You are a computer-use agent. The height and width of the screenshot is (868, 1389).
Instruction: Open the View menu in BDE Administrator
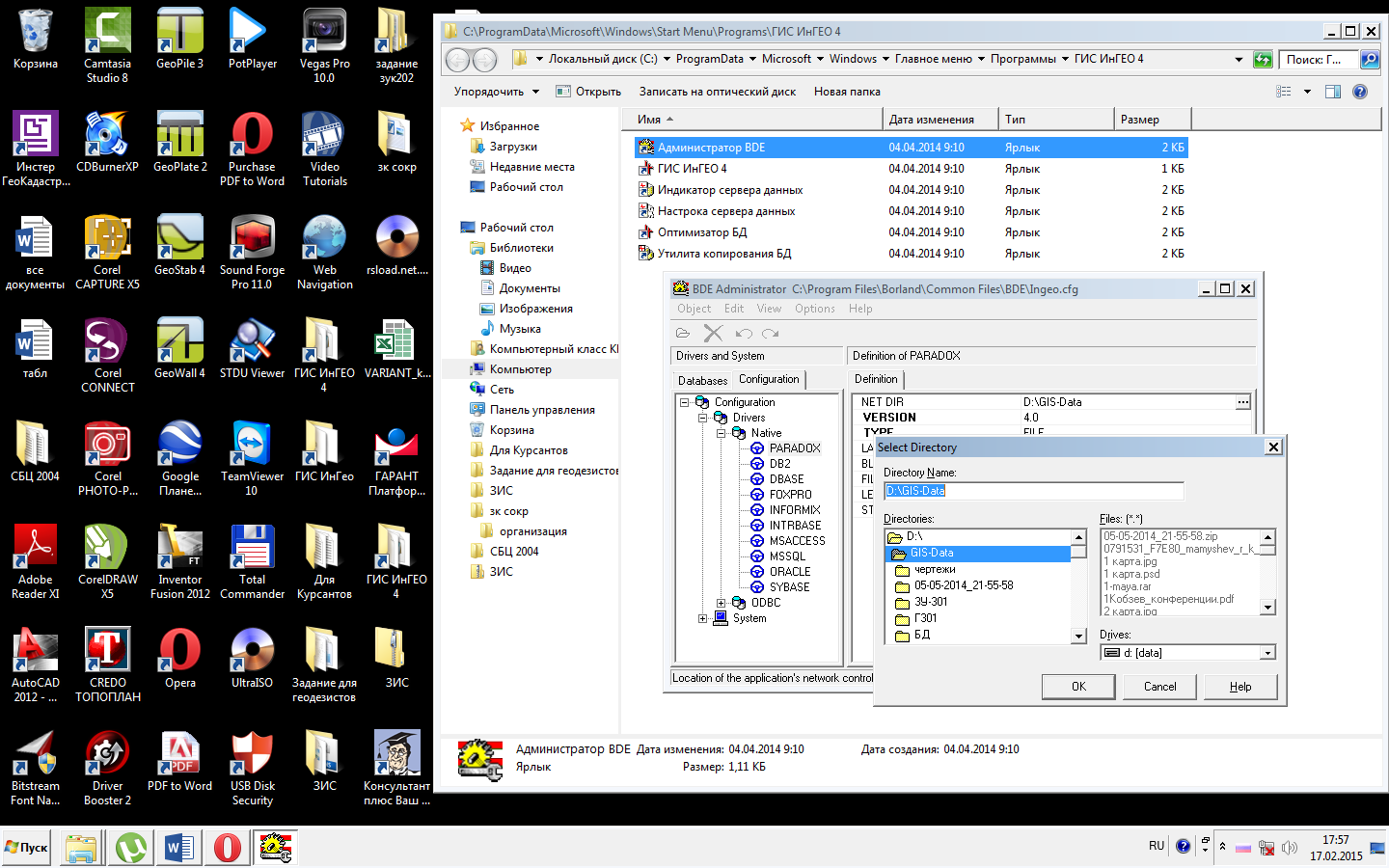769,309
